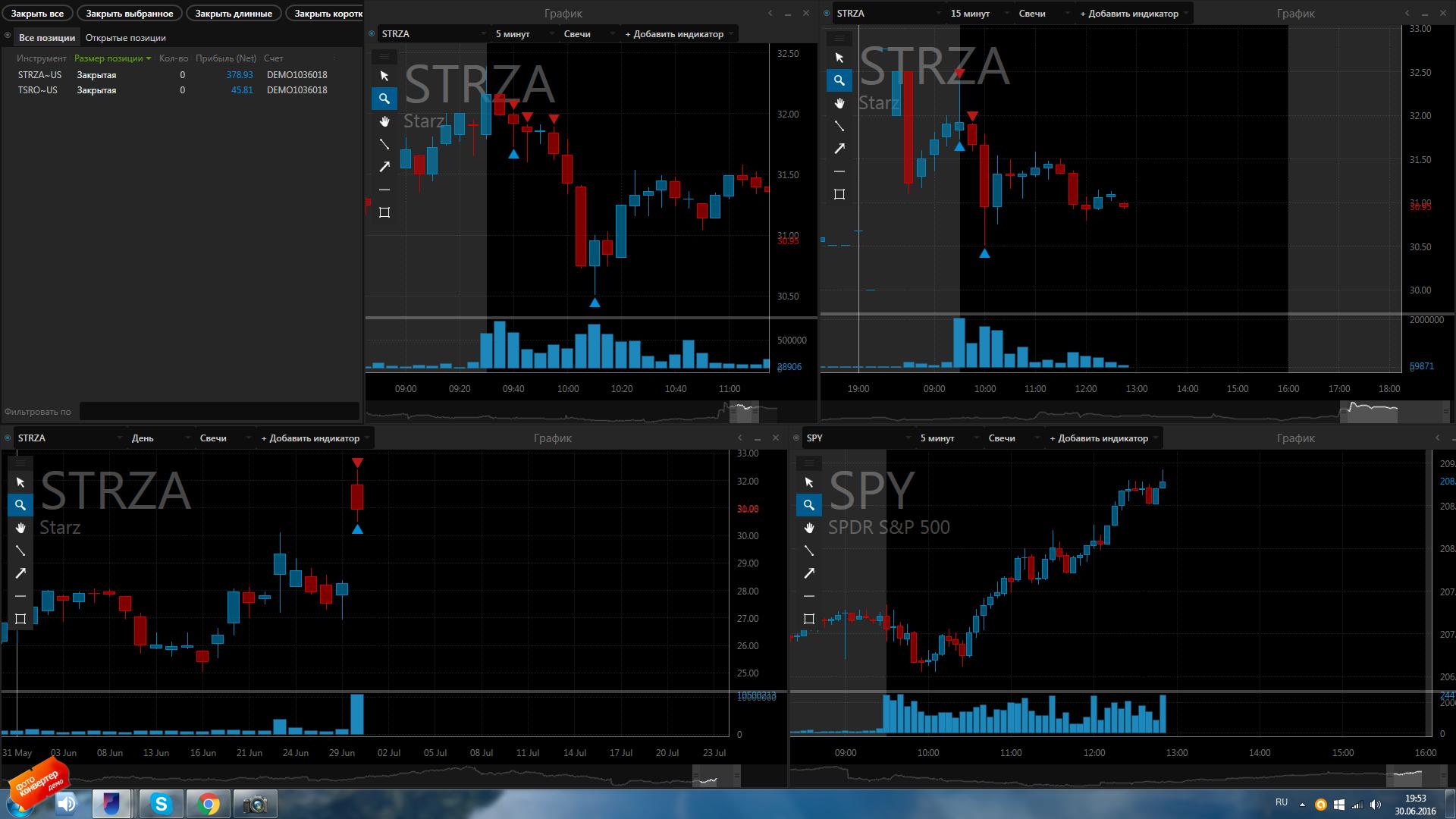The height and width of the screenshot is (819, 1456).
Task: Select the hand pan tool in SPY chart
Action: click(x=809, y=528)
